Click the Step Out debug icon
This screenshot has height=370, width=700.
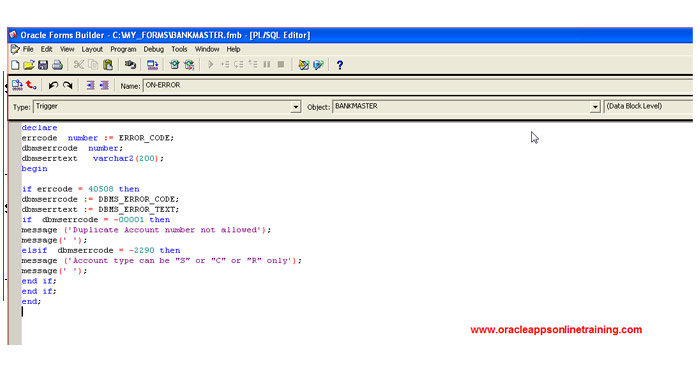pos(253,65)
